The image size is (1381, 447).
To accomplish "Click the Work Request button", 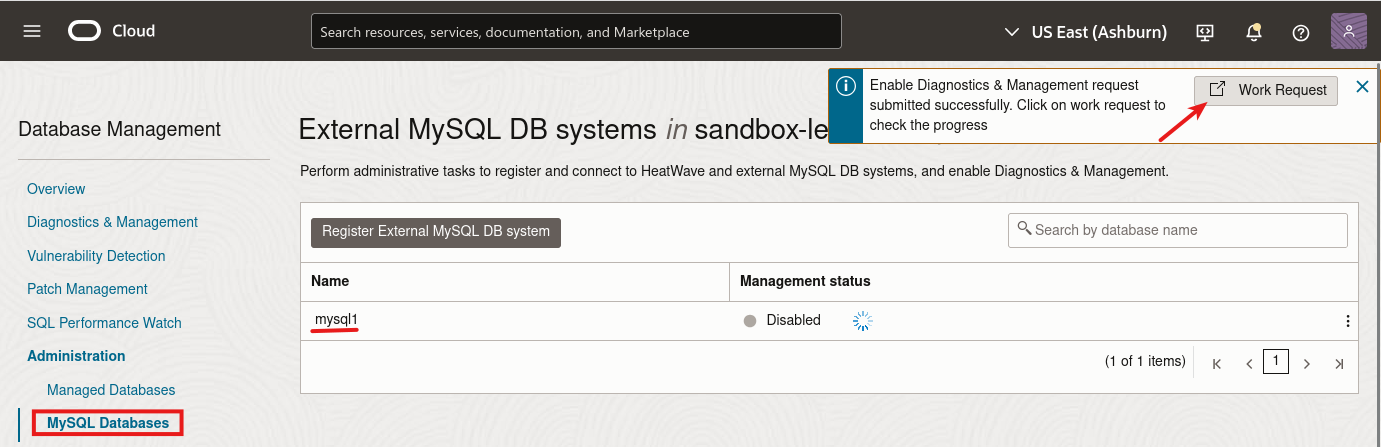I will coord(1266,89).
